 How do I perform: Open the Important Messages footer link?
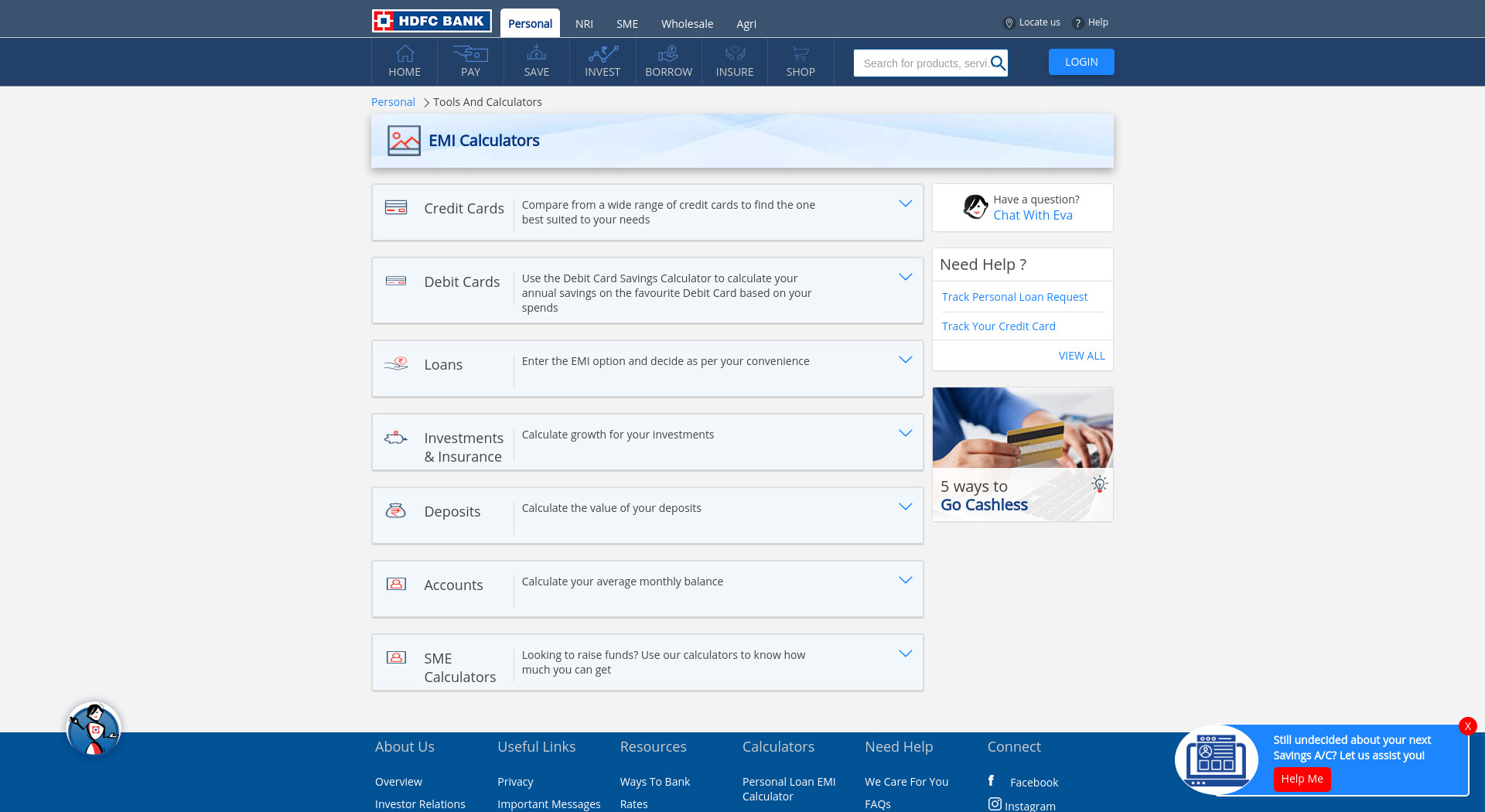[548, 804]
